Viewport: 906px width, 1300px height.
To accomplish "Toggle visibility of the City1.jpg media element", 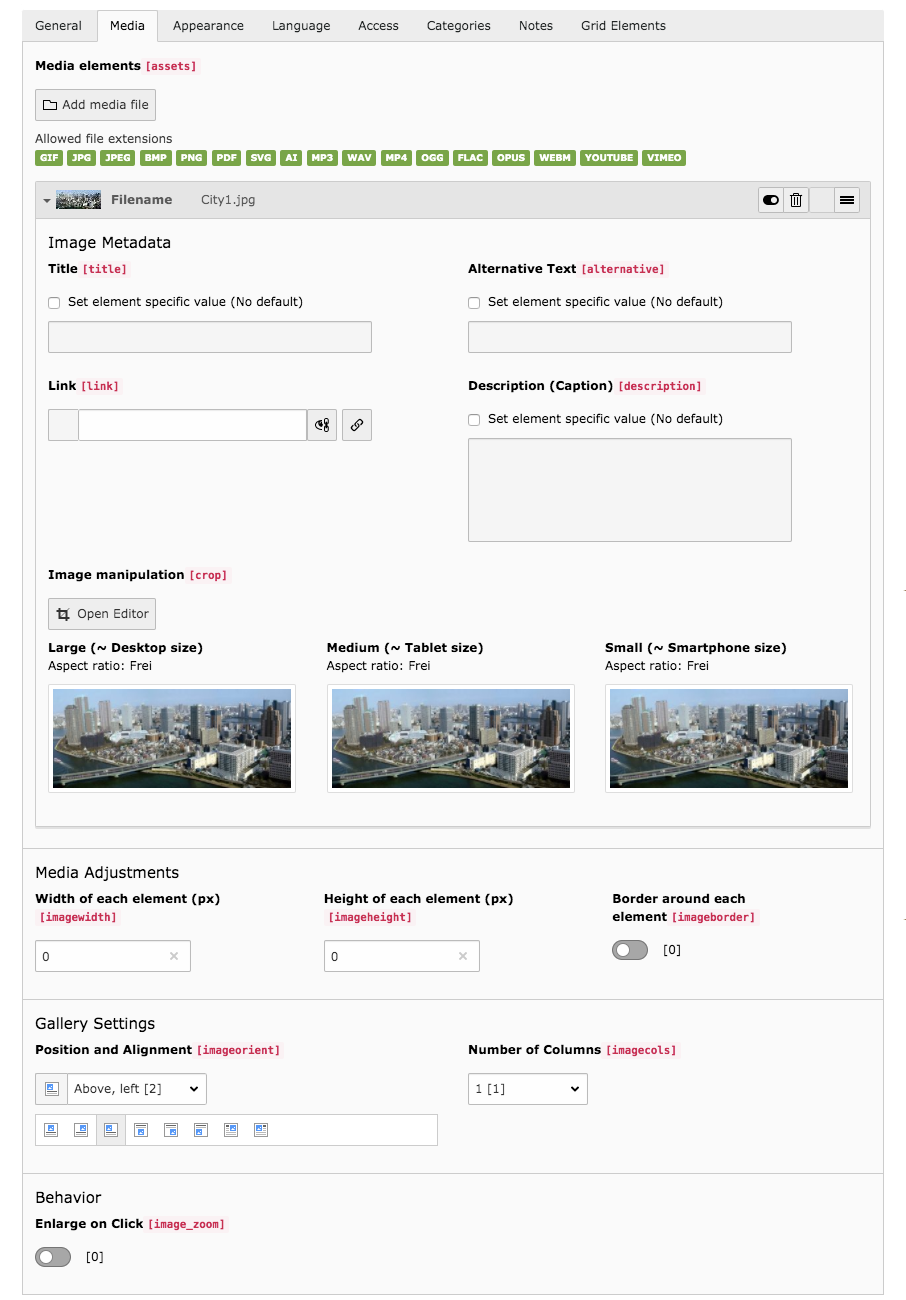I will point(770,200).
